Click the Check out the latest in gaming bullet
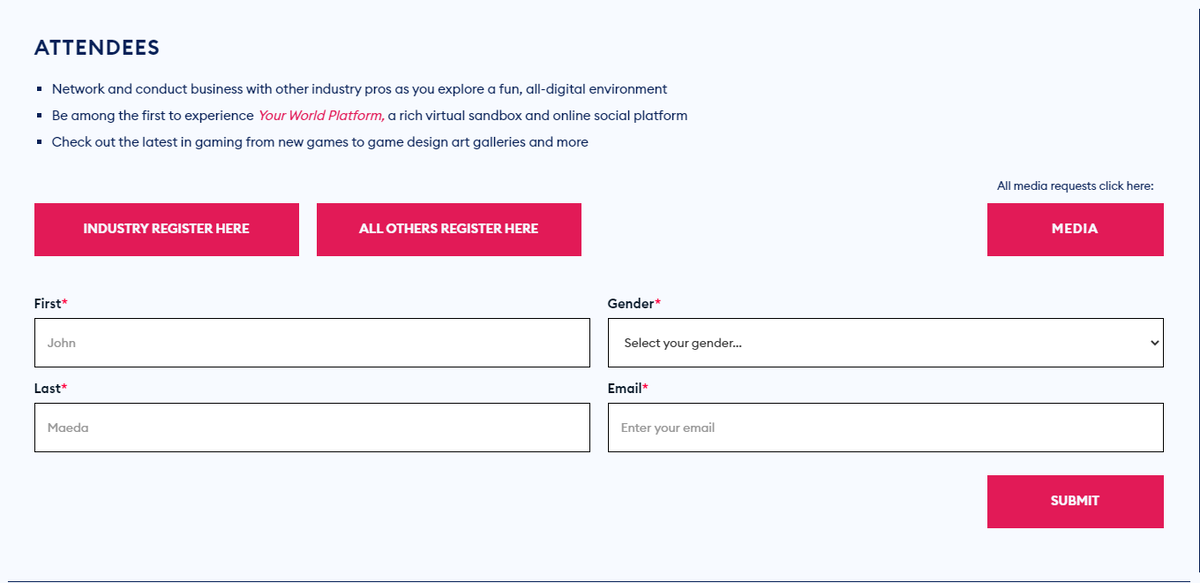Screen dimensions: 1200x583 [320, 142]
